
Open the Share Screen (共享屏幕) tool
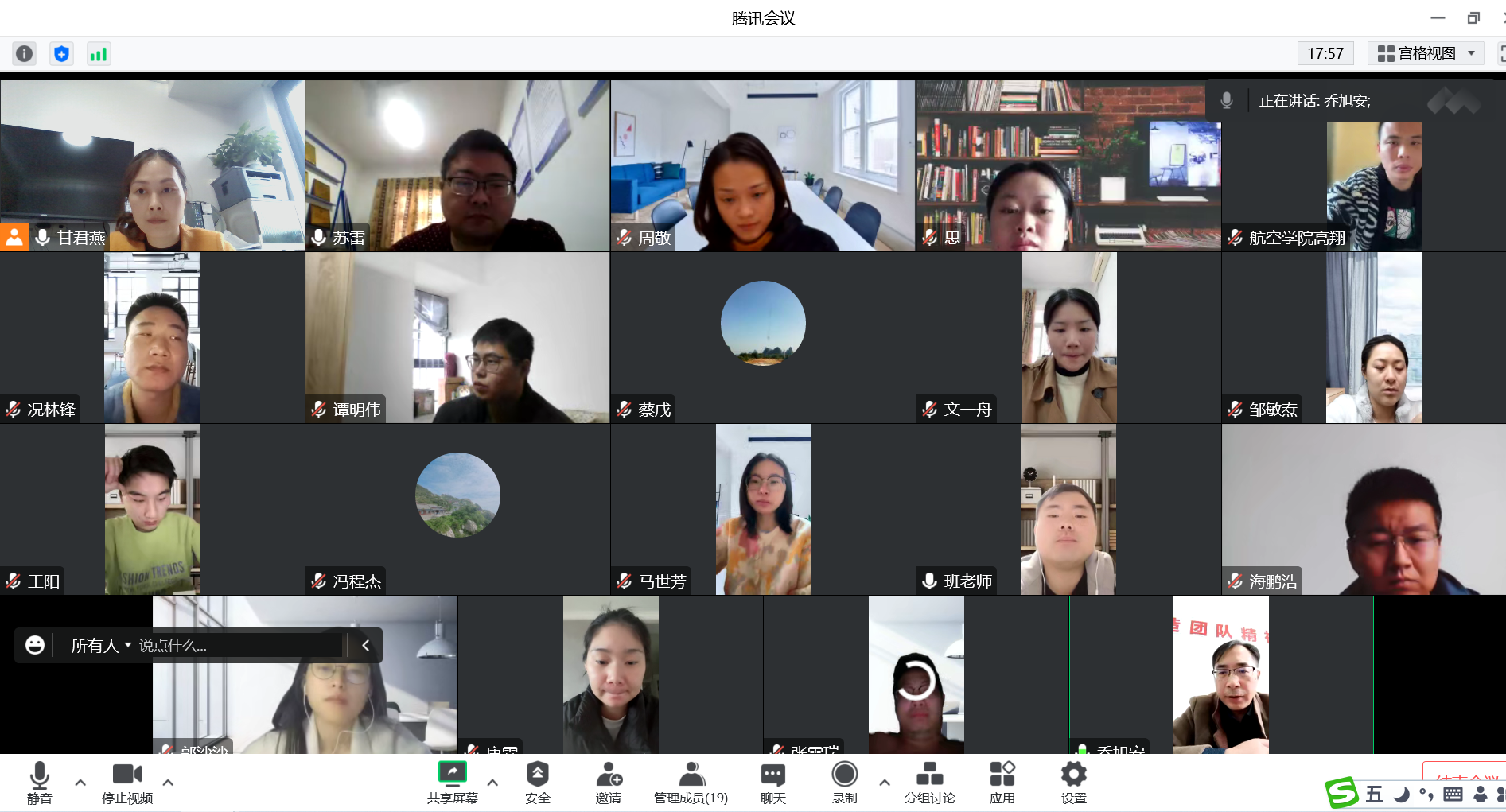click(452, 782)
